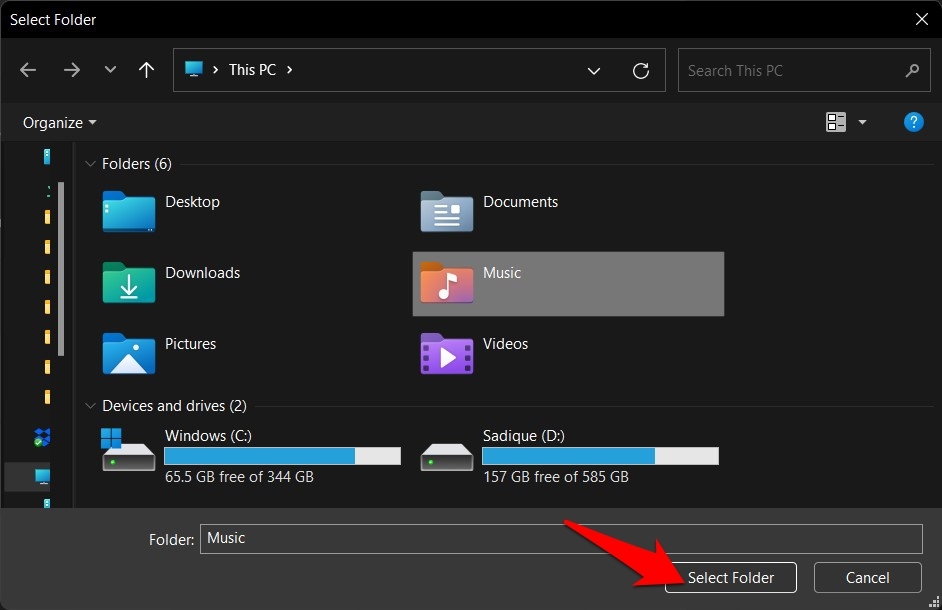
Task: Open the view layout dropdown arrow
Action: click(862, 122)
